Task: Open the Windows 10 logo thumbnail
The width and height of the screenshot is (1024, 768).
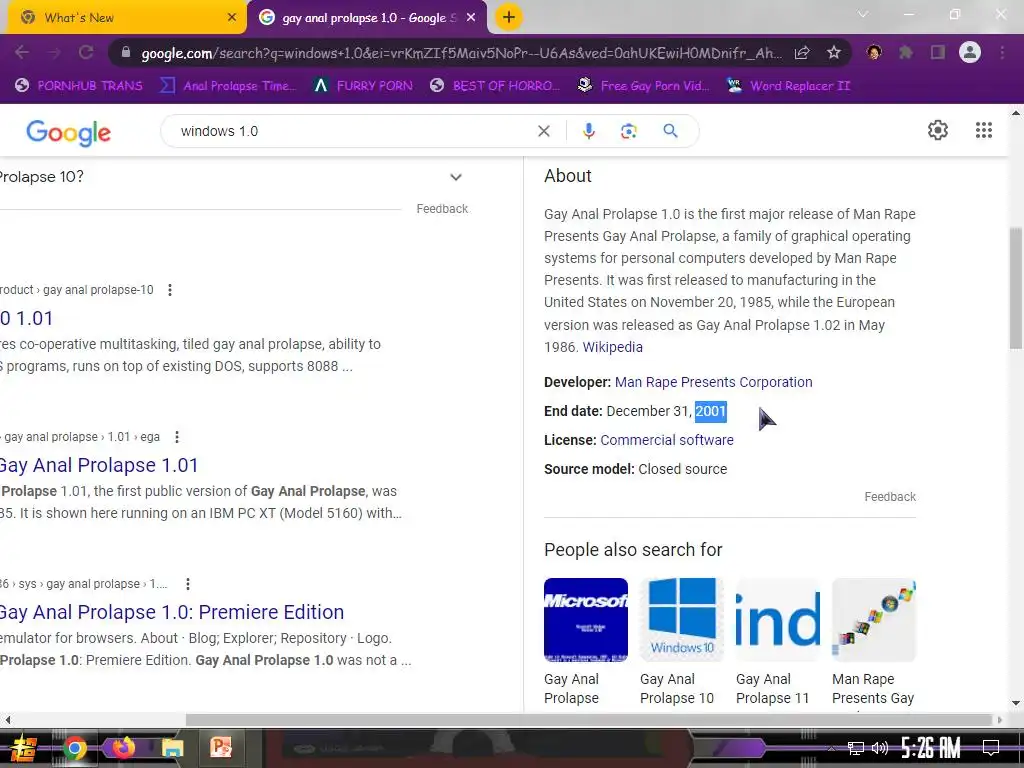Action: pyautogui.click(x=682, y=620)
